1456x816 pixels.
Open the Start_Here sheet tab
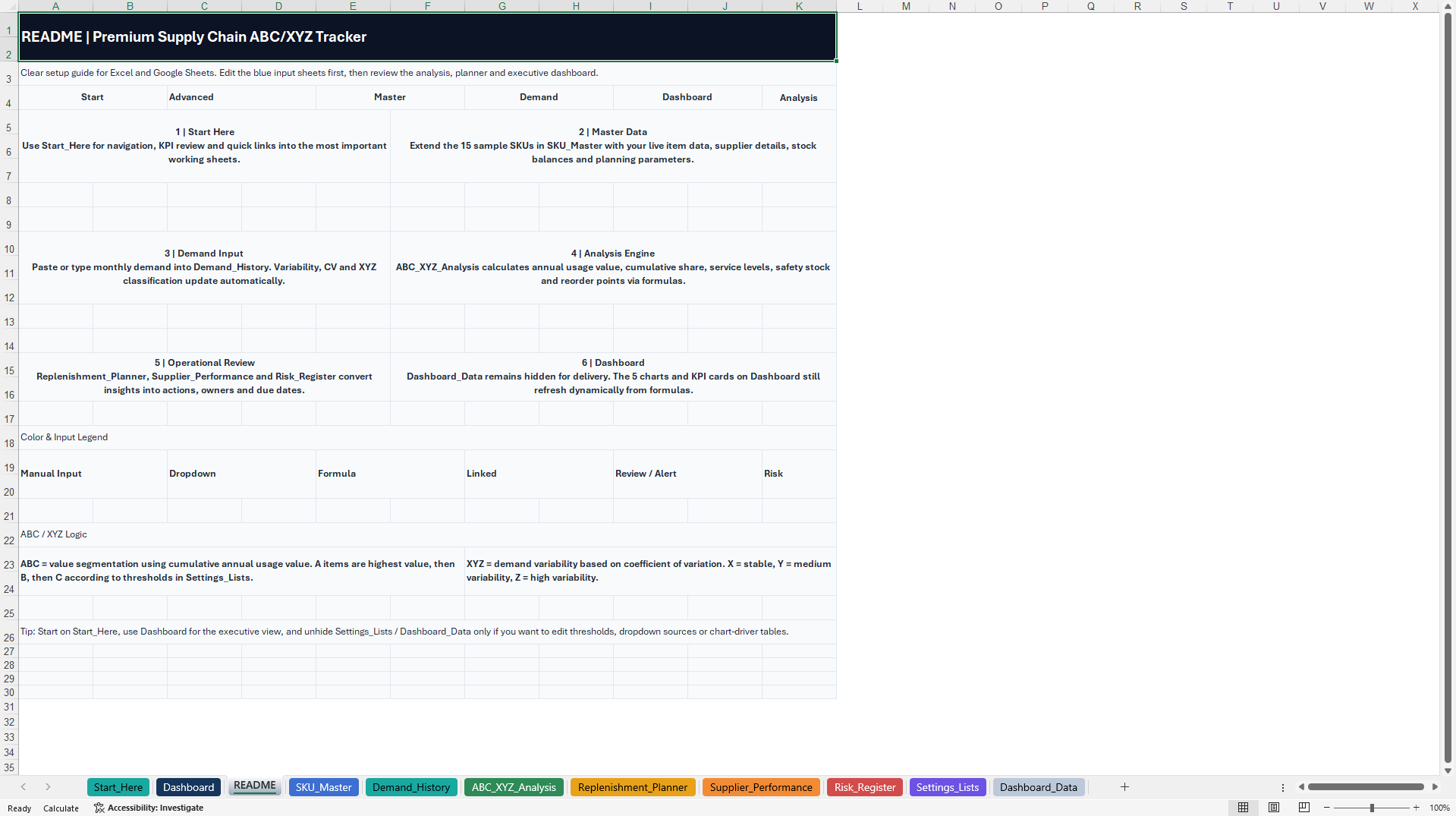point(118,787)
